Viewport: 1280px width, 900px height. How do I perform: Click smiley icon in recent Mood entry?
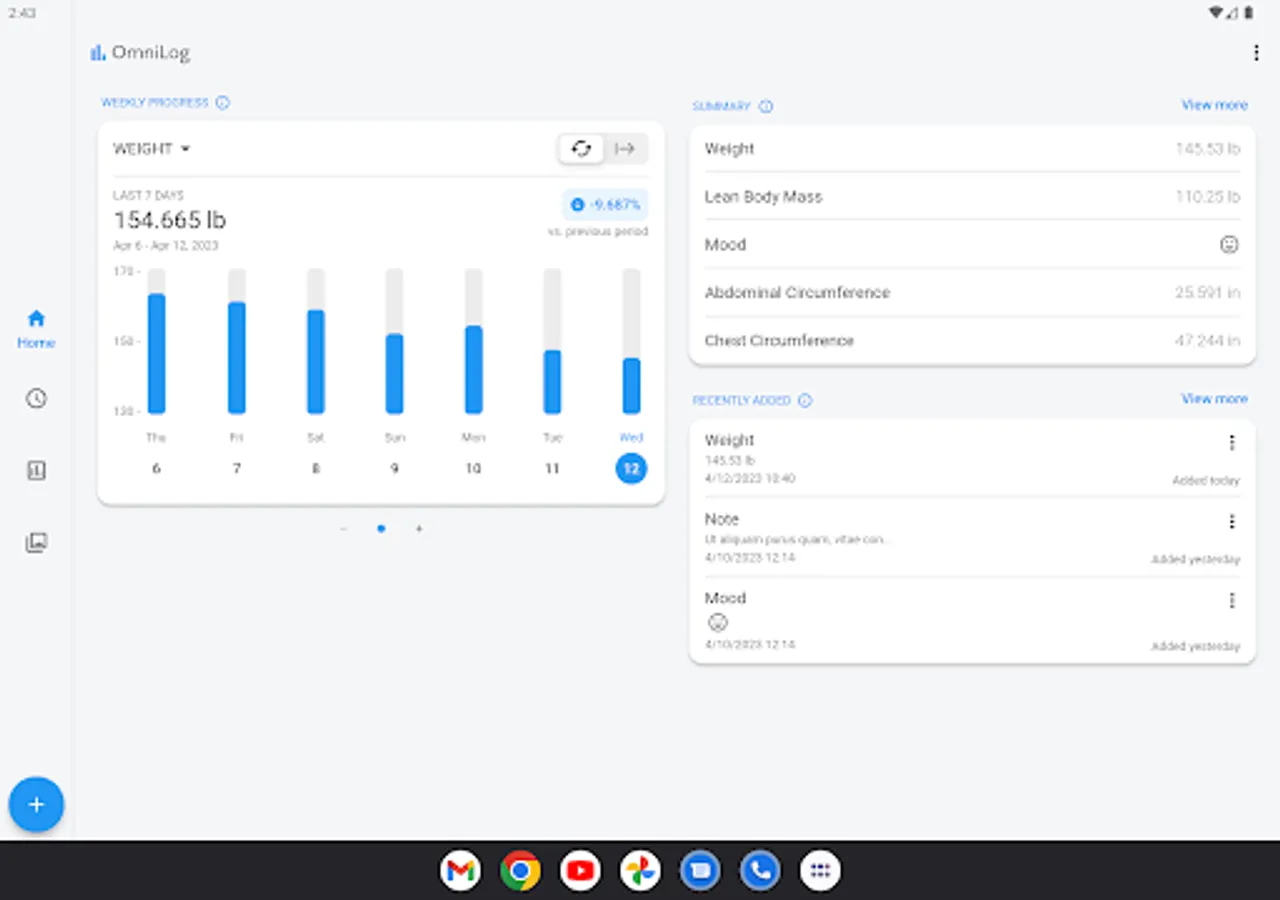pos(717,622)
